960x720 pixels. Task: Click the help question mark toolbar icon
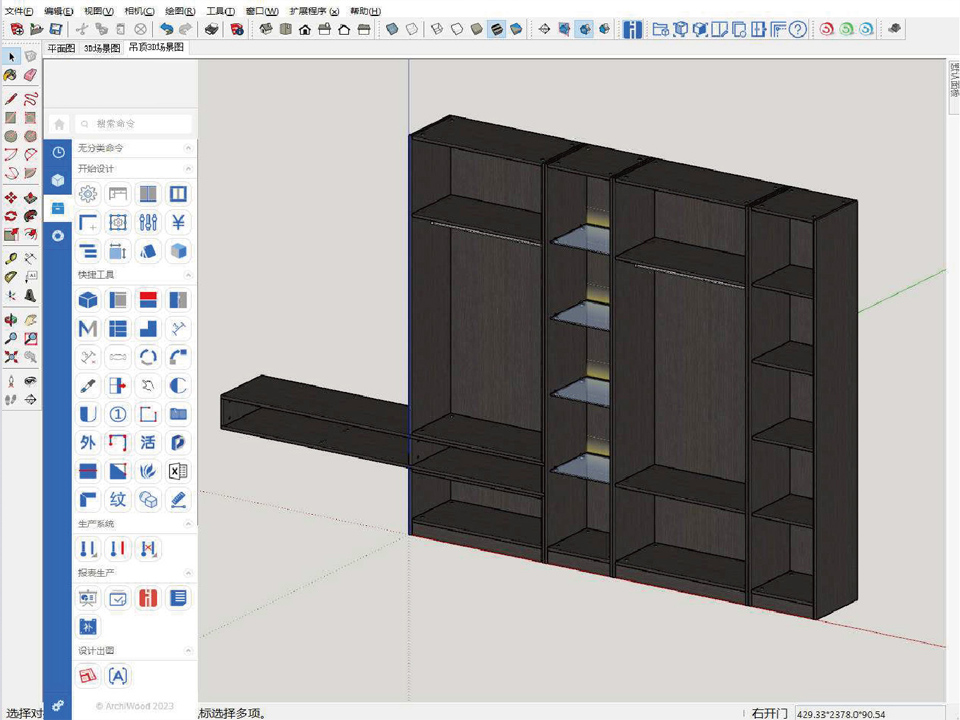(x=797, y=30)
